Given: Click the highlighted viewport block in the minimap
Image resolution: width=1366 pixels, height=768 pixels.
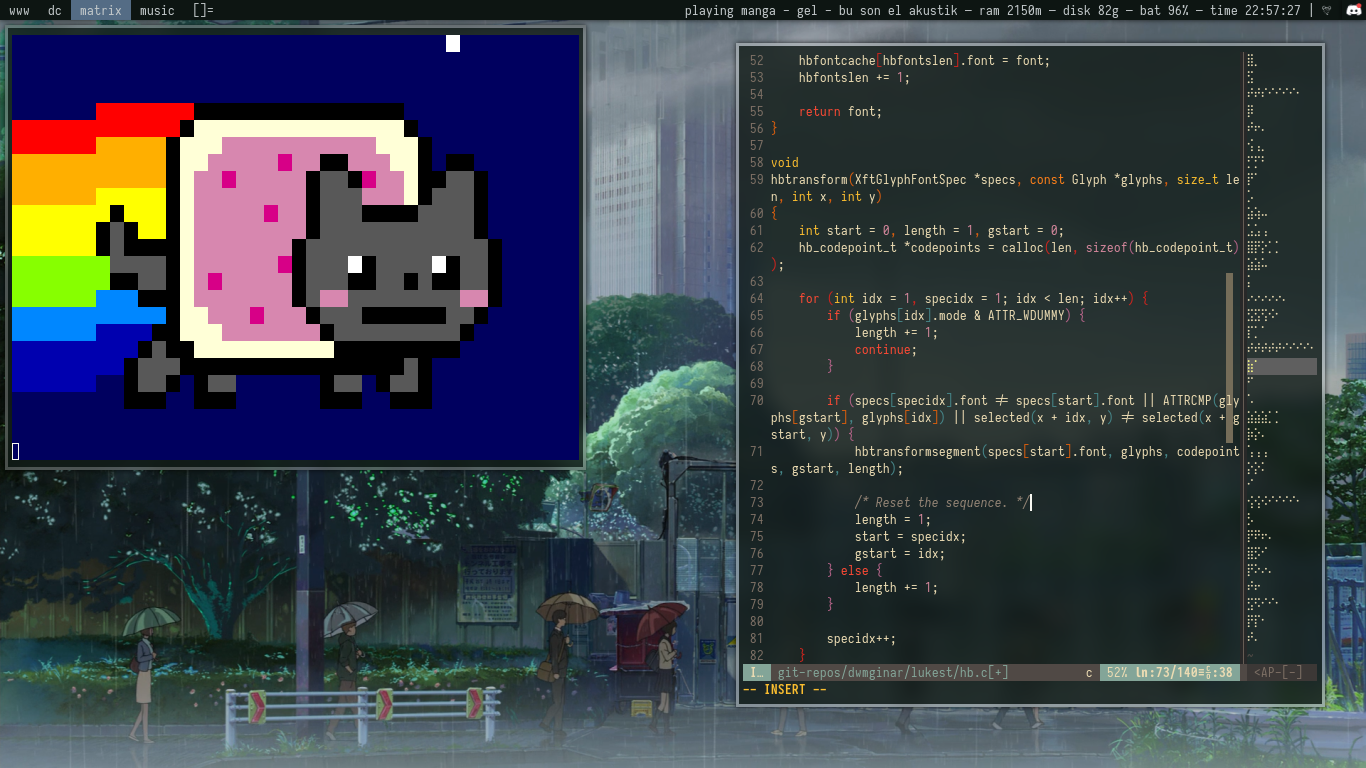Looking at the screenshot, I should pos(1281,367).
